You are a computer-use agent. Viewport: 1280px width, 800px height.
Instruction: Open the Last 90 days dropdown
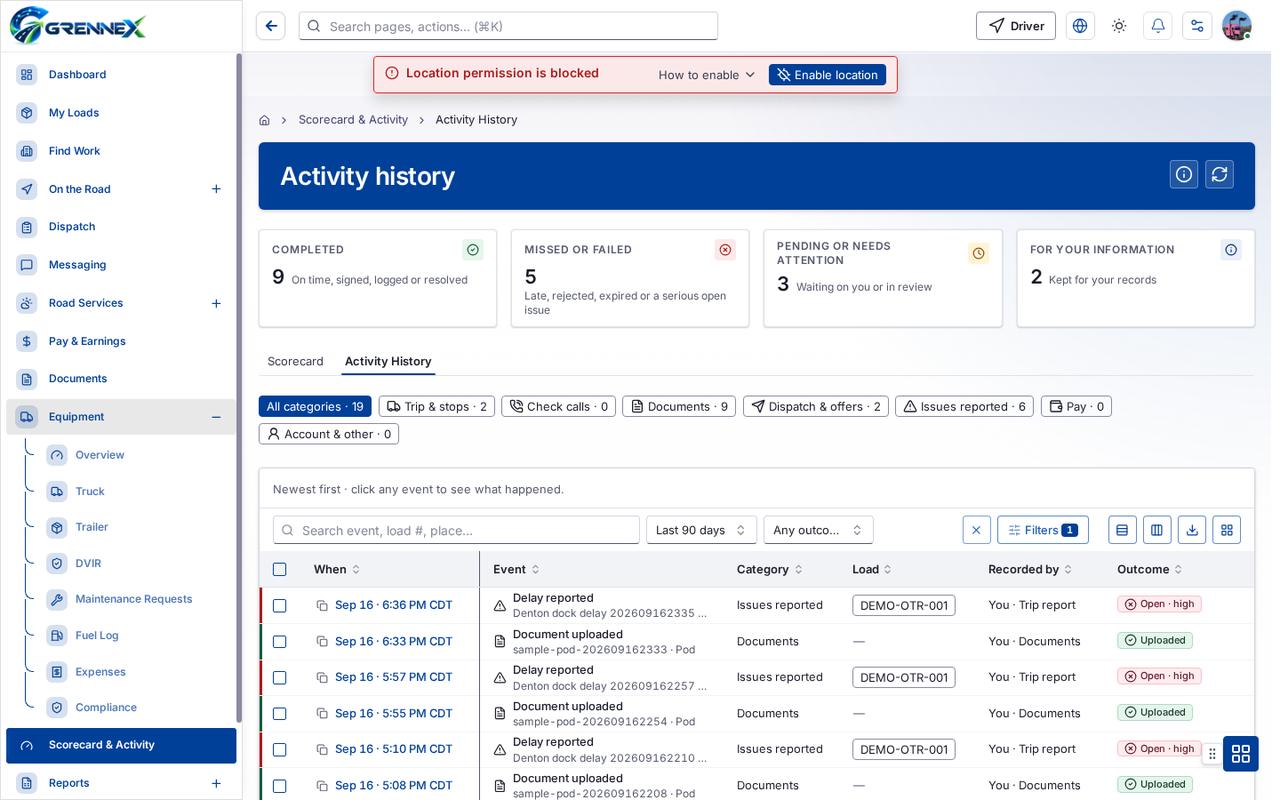click(701, 530)
